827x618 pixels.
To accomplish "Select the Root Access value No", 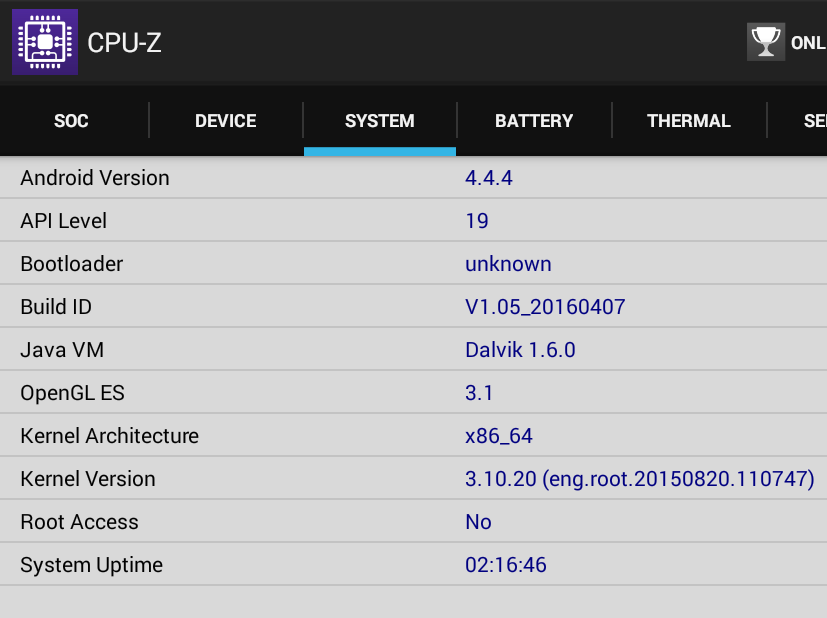I will tap(478, 522).
